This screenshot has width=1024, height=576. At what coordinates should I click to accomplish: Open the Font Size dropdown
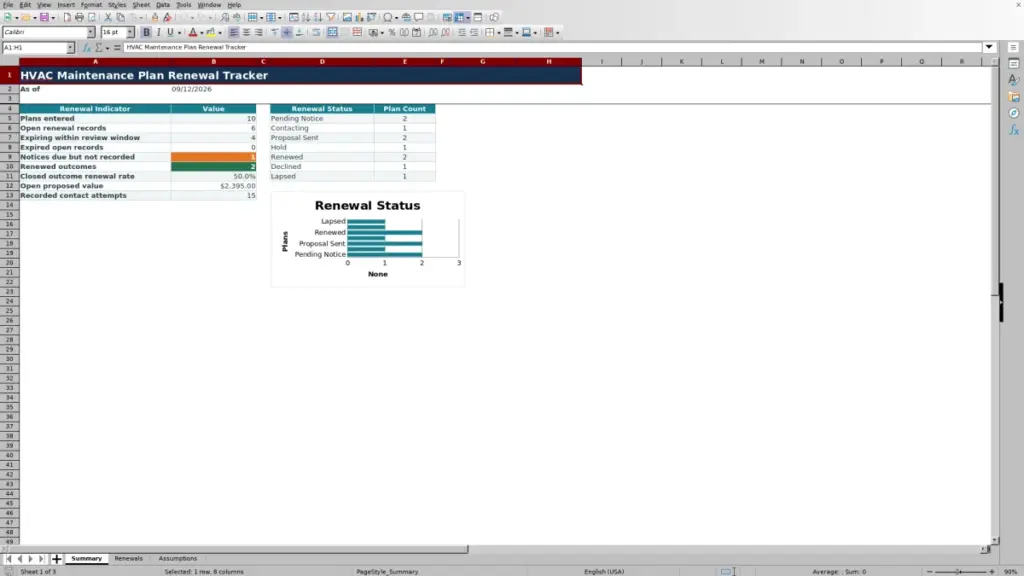click(x=131, y=33)
